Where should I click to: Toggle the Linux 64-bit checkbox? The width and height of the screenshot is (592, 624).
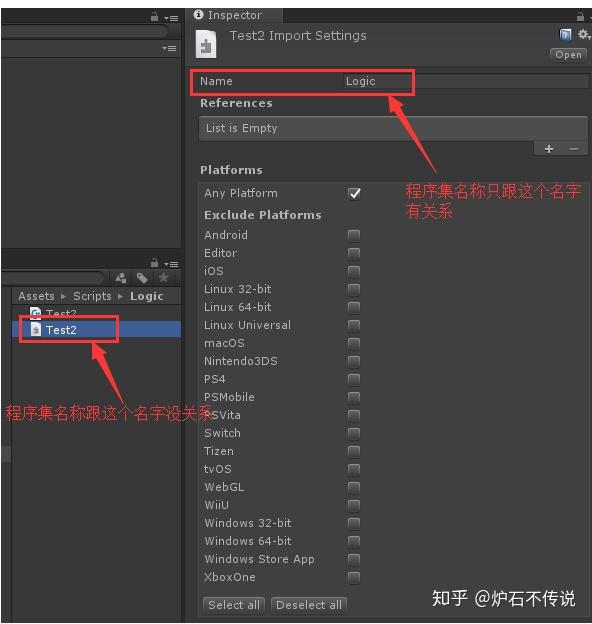tap(354, 307)
